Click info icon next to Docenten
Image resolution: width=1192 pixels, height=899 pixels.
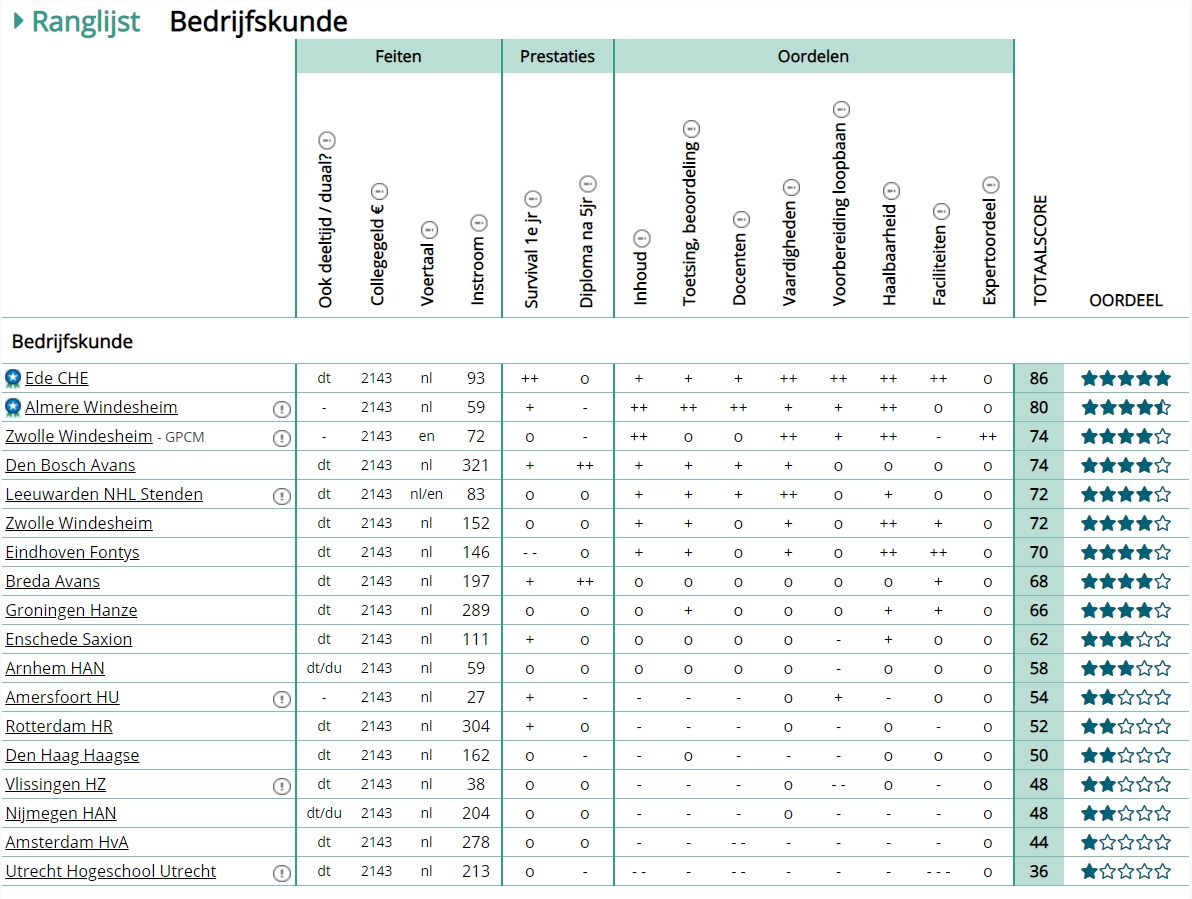pyautogui.click(x=741, y=220)
